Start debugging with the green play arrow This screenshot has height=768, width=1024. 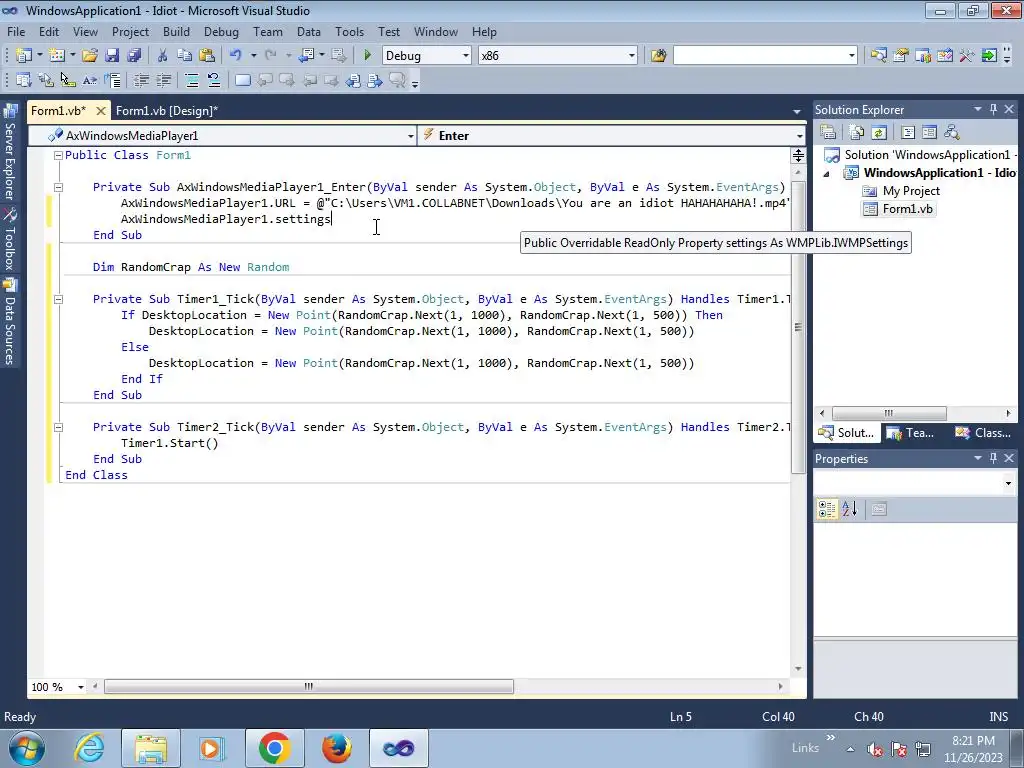coord(368,56)
